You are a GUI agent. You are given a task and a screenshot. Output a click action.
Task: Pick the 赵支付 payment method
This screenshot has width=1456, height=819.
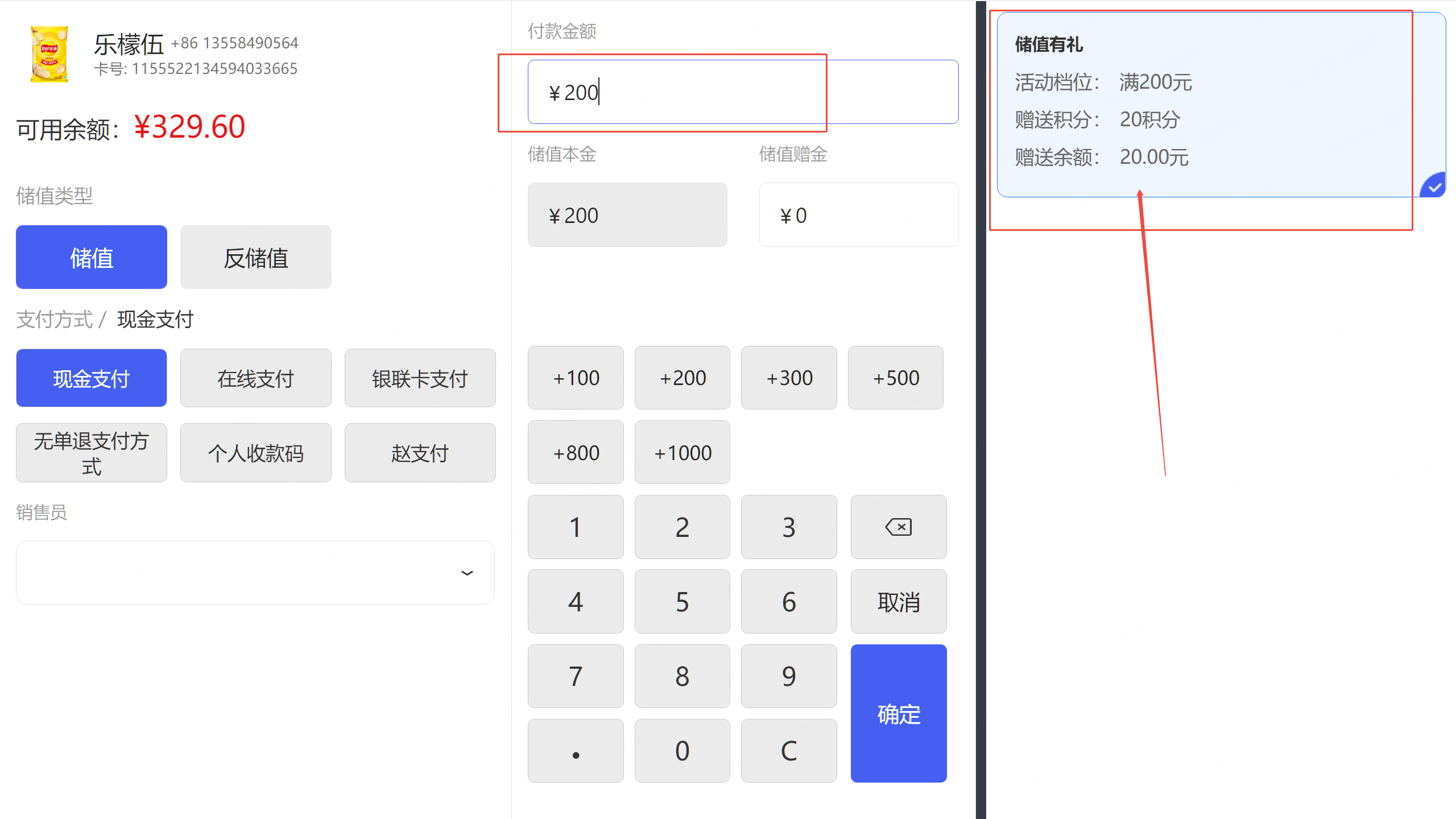(x=420, y=453)
